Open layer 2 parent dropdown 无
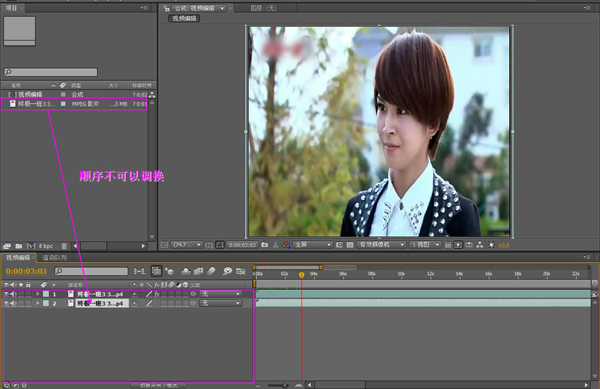Screen dimensions: 600x389 221,303
